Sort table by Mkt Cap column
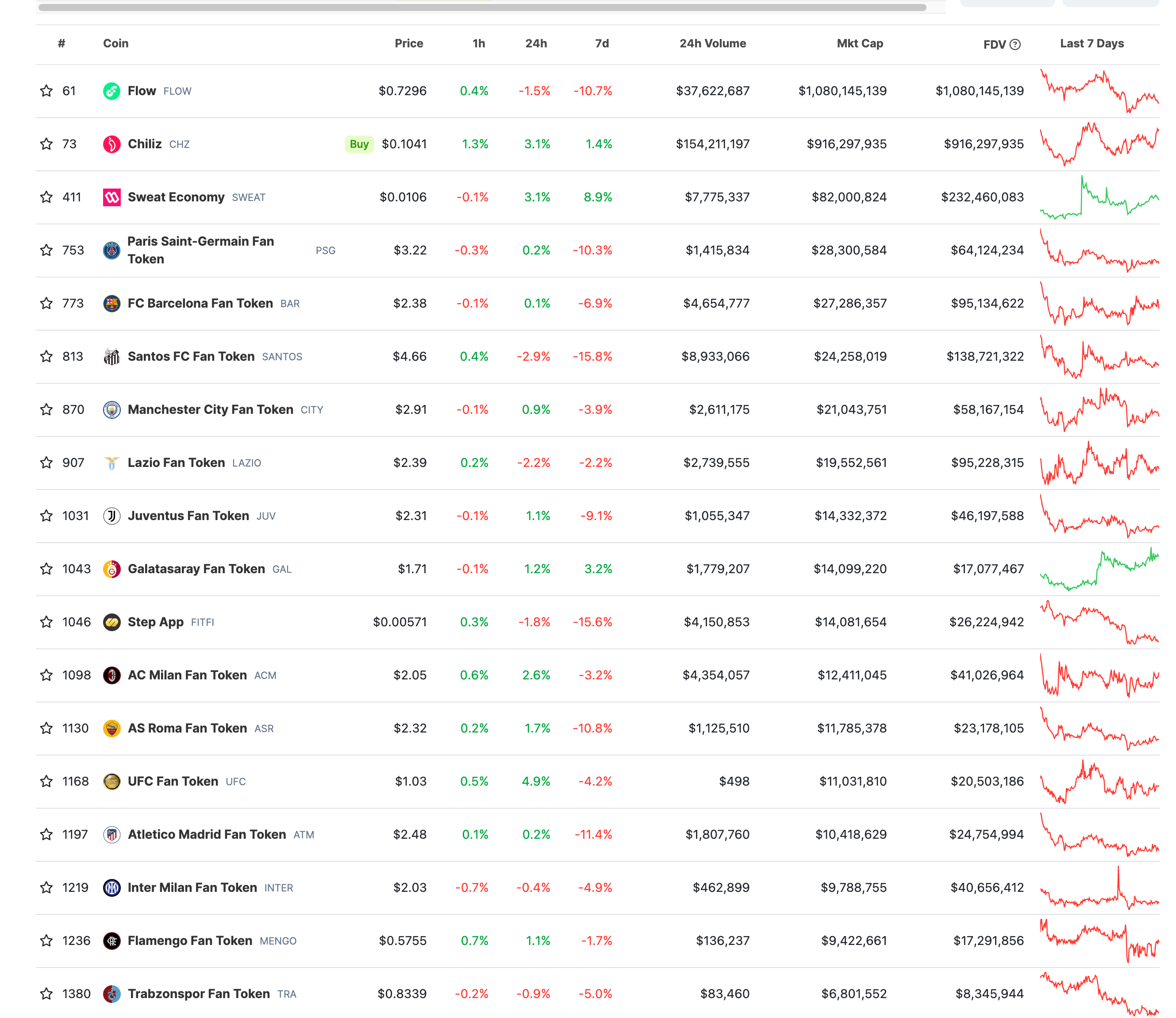Image resolution: width=1176 pixels, height=1018 pixels. tap(859, 44)
